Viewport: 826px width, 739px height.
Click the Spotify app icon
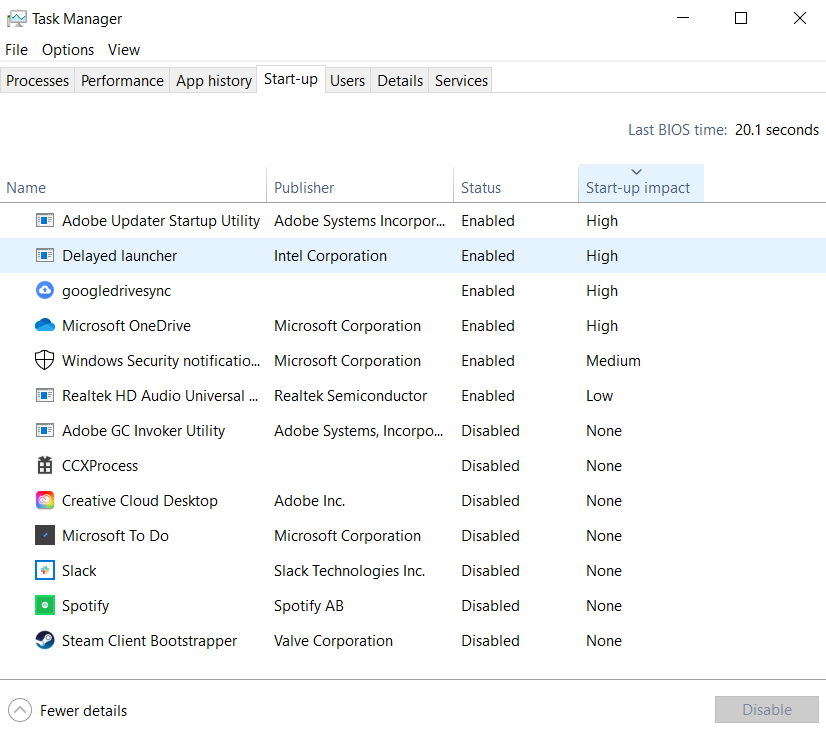(x=44, y=606)
